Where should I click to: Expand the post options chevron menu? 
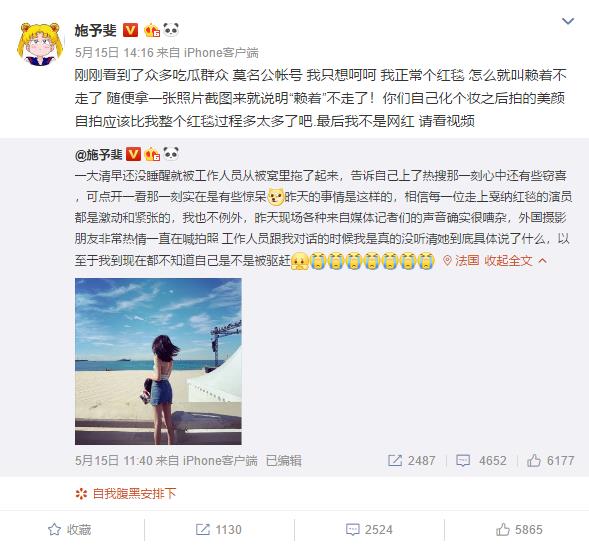[568, 21]
